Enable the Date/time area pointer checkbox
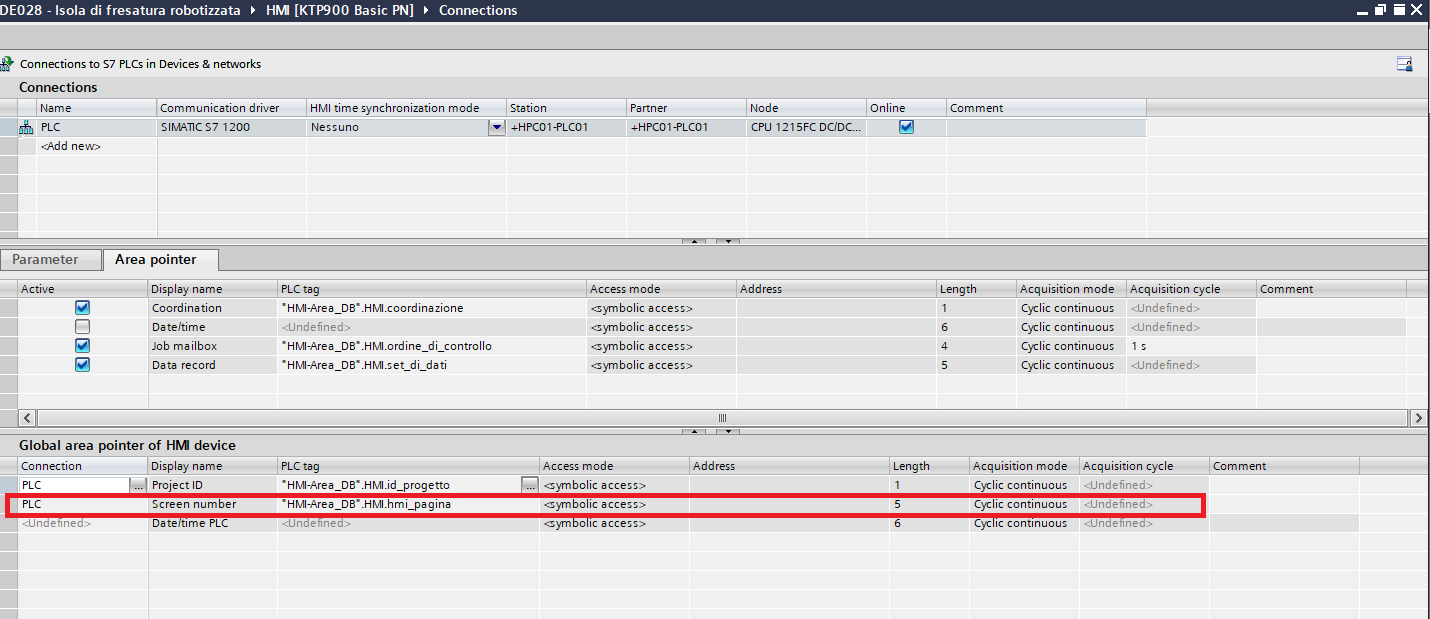 [83, 327]
